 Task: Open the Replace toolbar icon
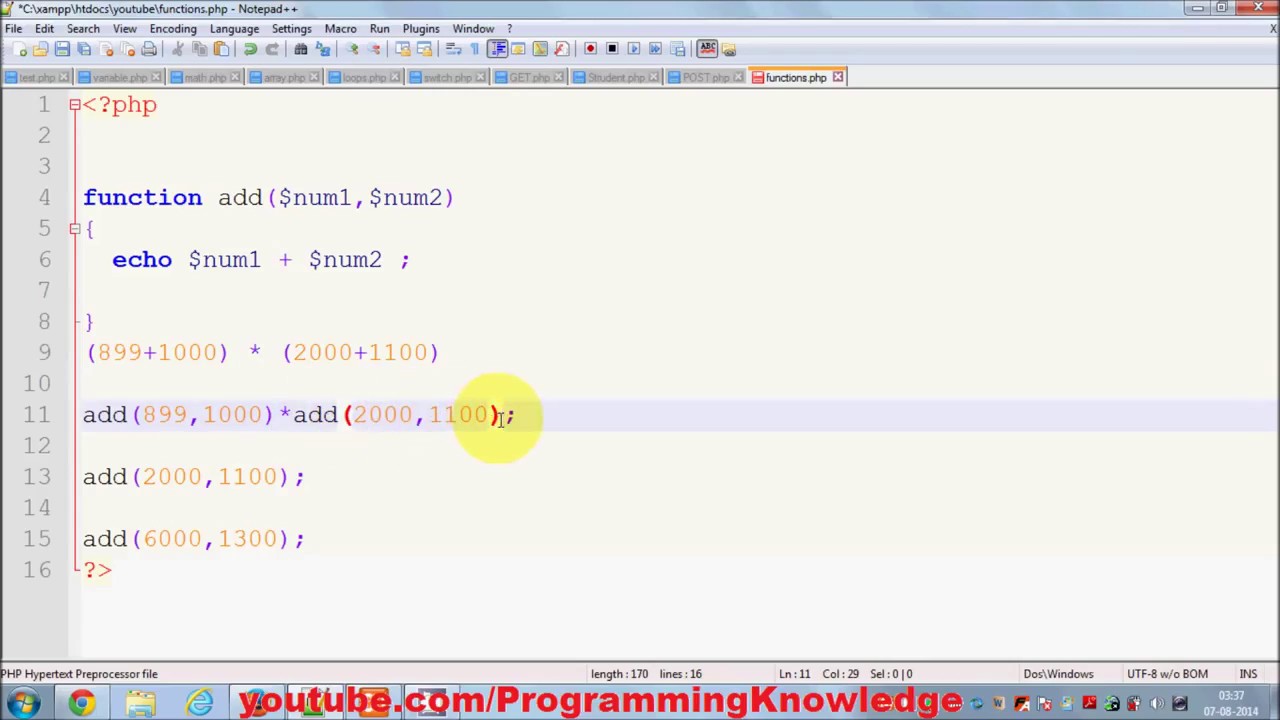point(323,49)
